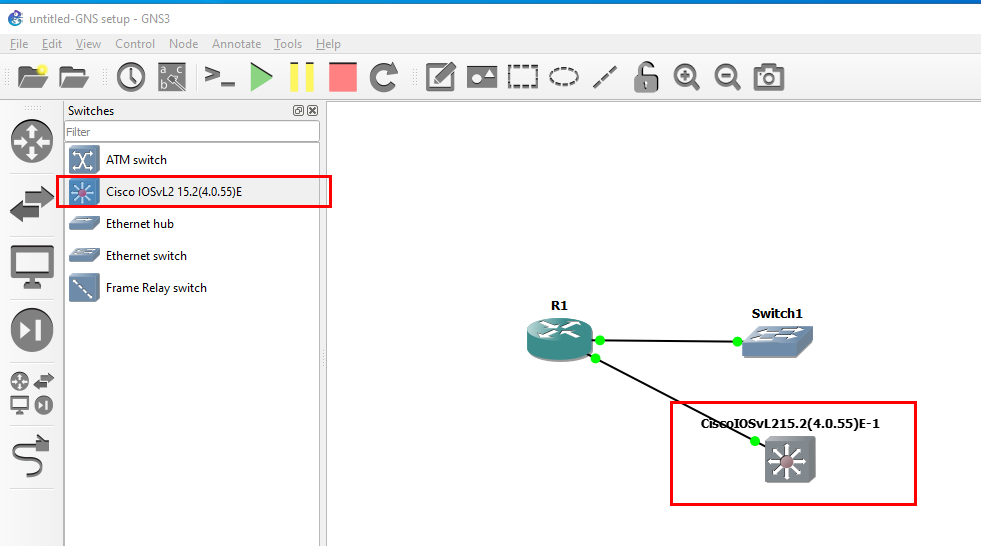The image size is (981, 546).
Task: Select Frame Relay switch in the list
Action: pos(192,288)
